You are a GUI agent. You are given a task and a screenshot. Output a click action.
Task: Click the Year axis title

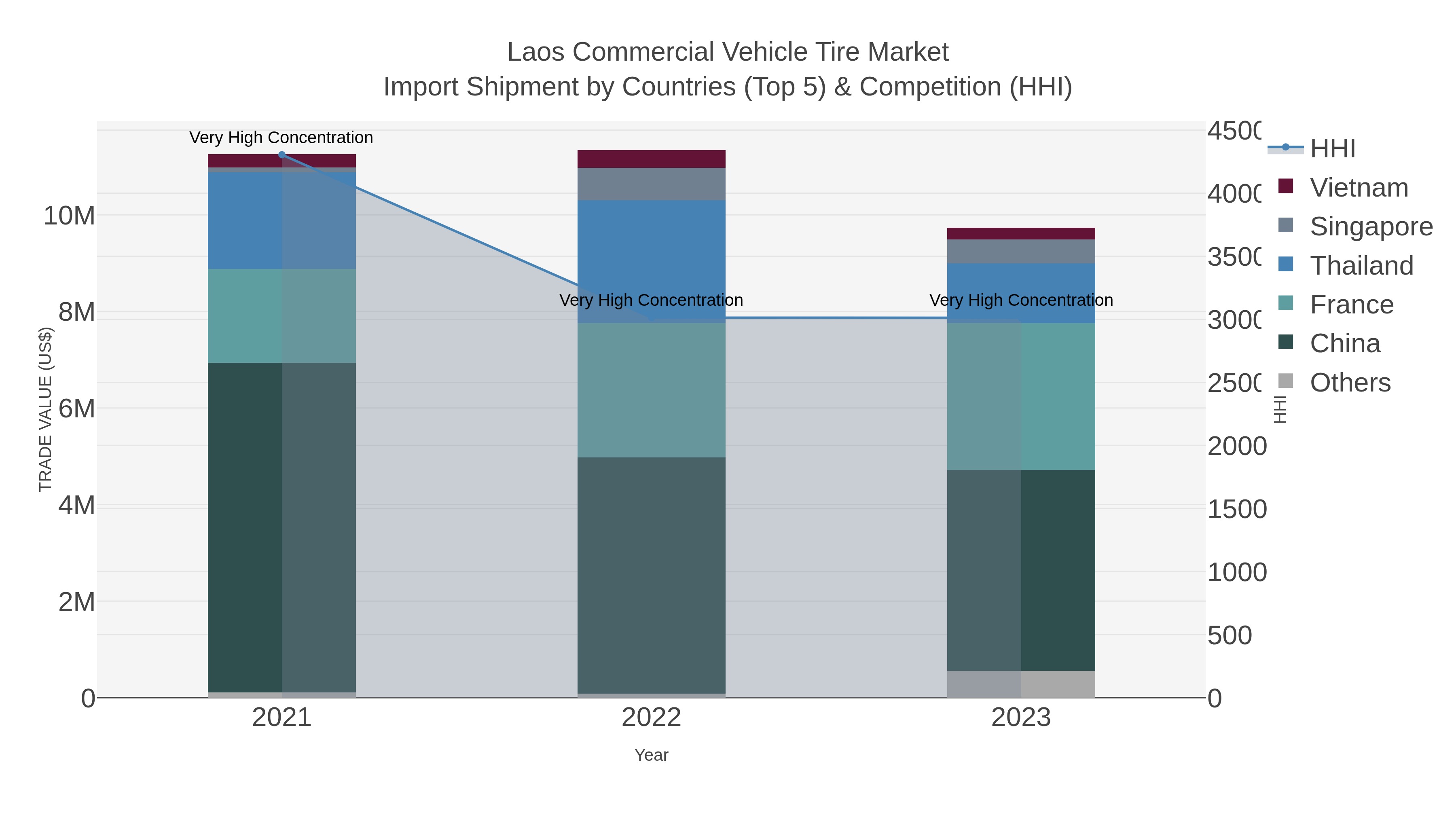pos(651,755)
